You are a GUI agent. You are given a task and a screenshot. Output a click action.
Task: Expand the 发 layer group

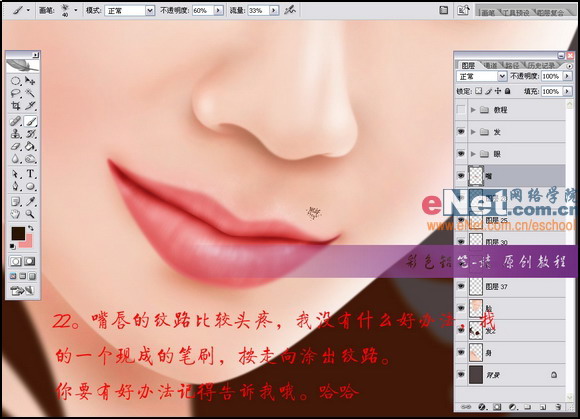click(x=473, y=132)
